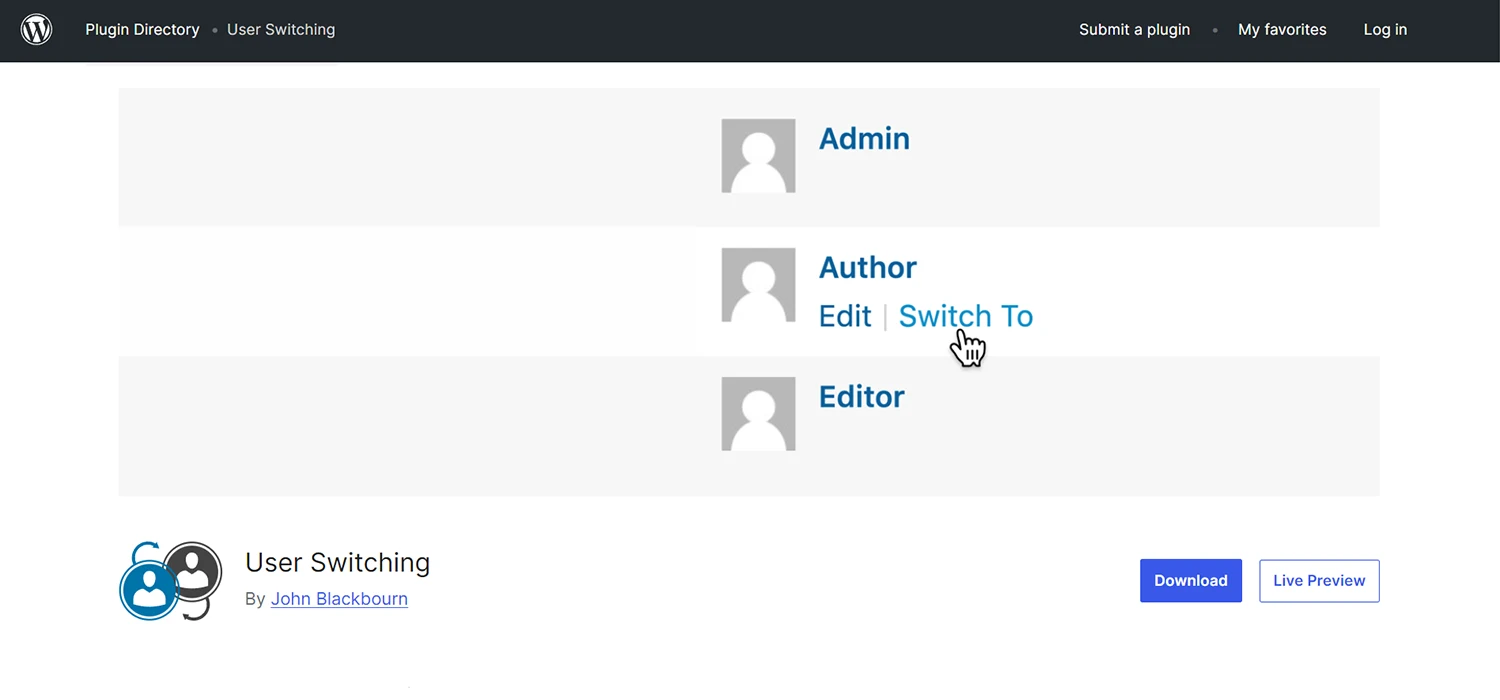1500x700 pixels.
Task: Click Edit under Author
Action: [x=845, y=316]
